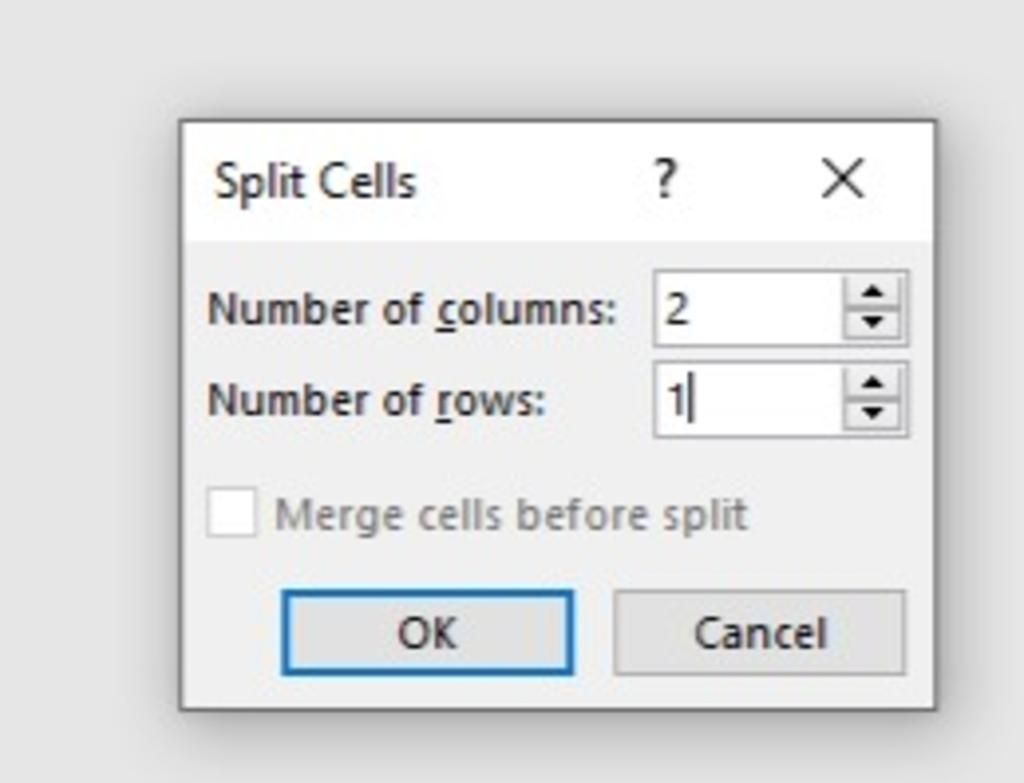Decrease number of columns with down arrow
Screen dimensions: 1024x783
(x=872, y=322)
